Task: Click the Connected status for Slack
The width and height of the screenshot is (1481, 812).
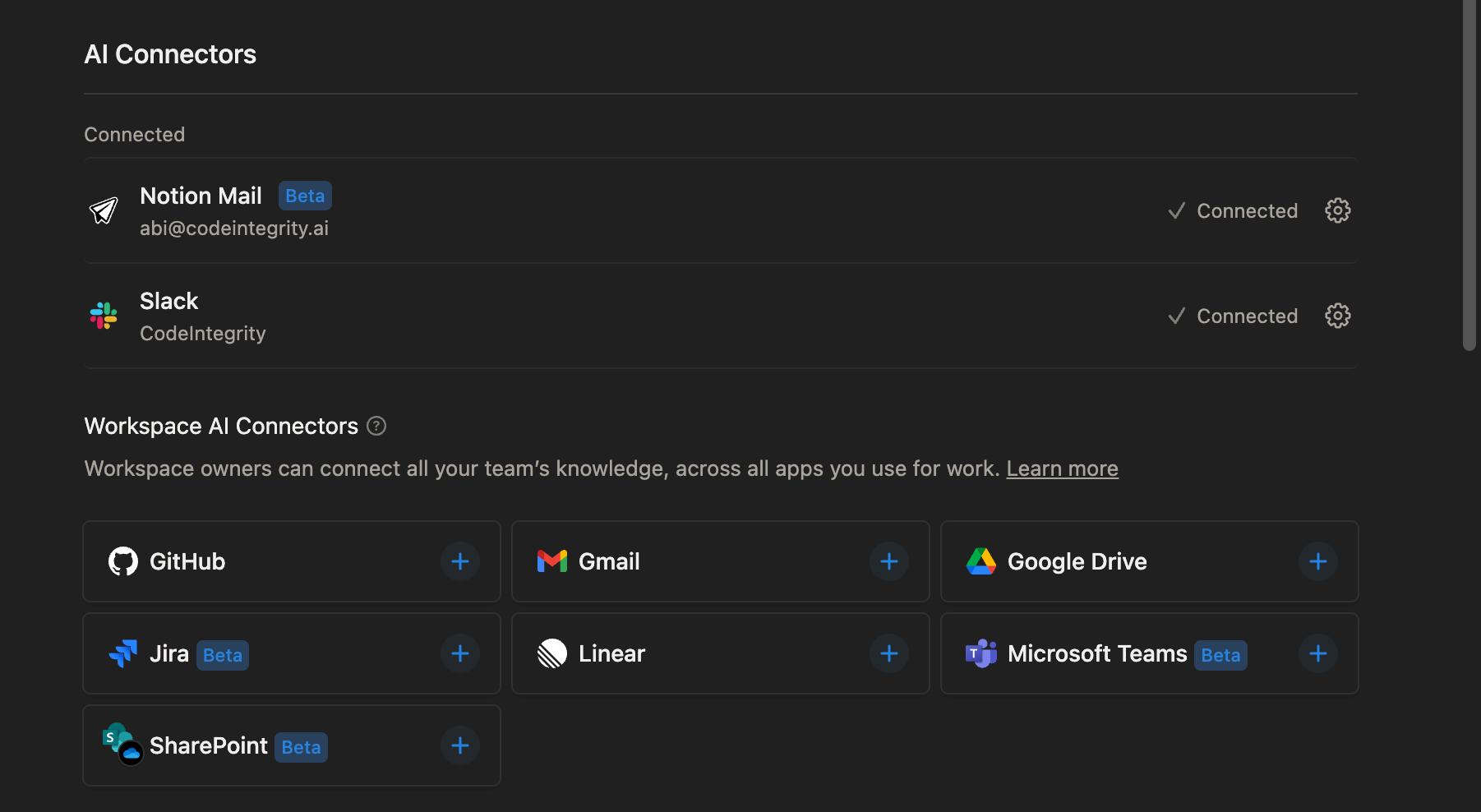Action: tap(1233, 316)
